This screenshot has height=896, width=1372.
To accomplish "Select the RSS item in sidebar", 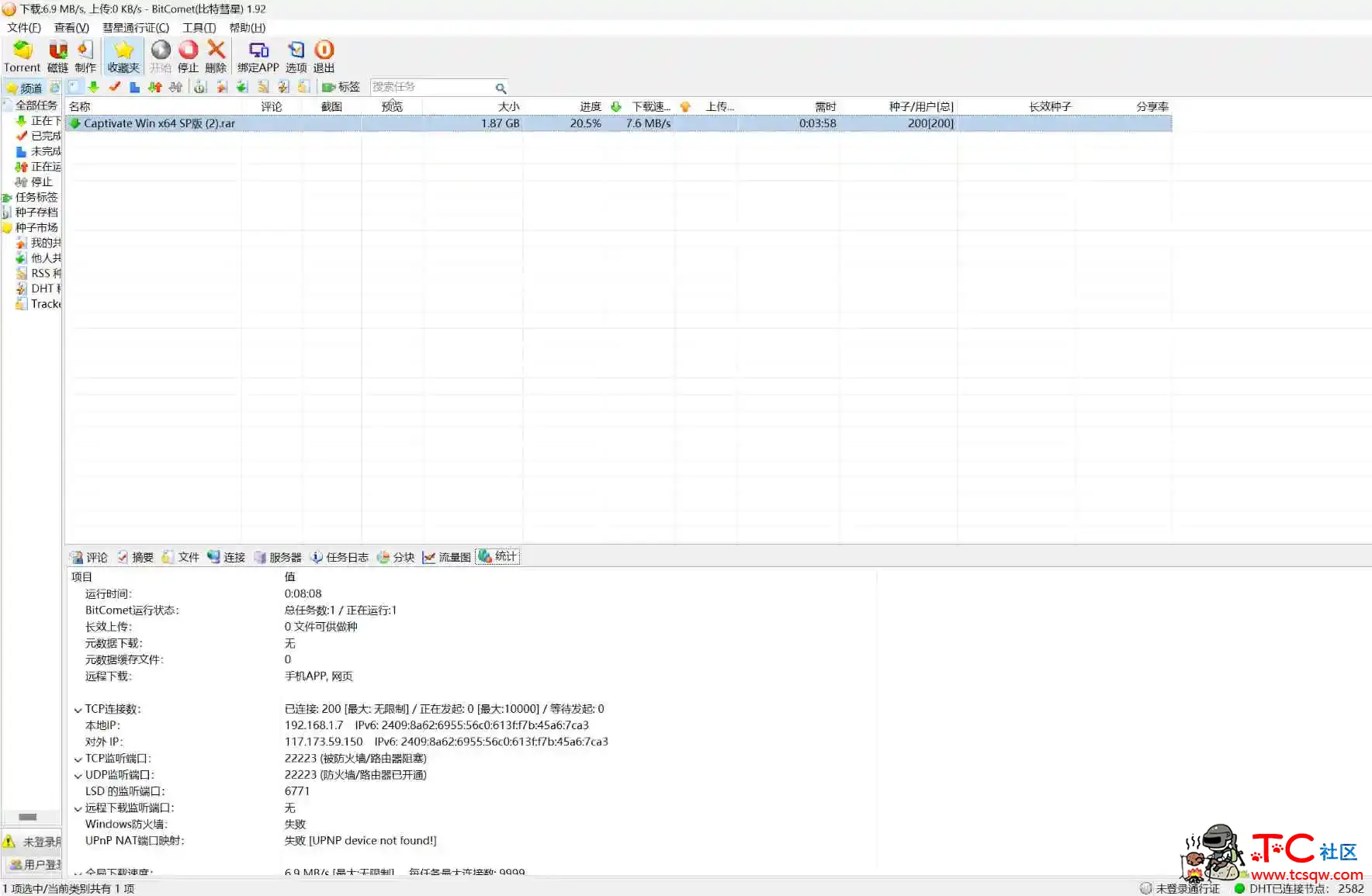I will (46, 273).
